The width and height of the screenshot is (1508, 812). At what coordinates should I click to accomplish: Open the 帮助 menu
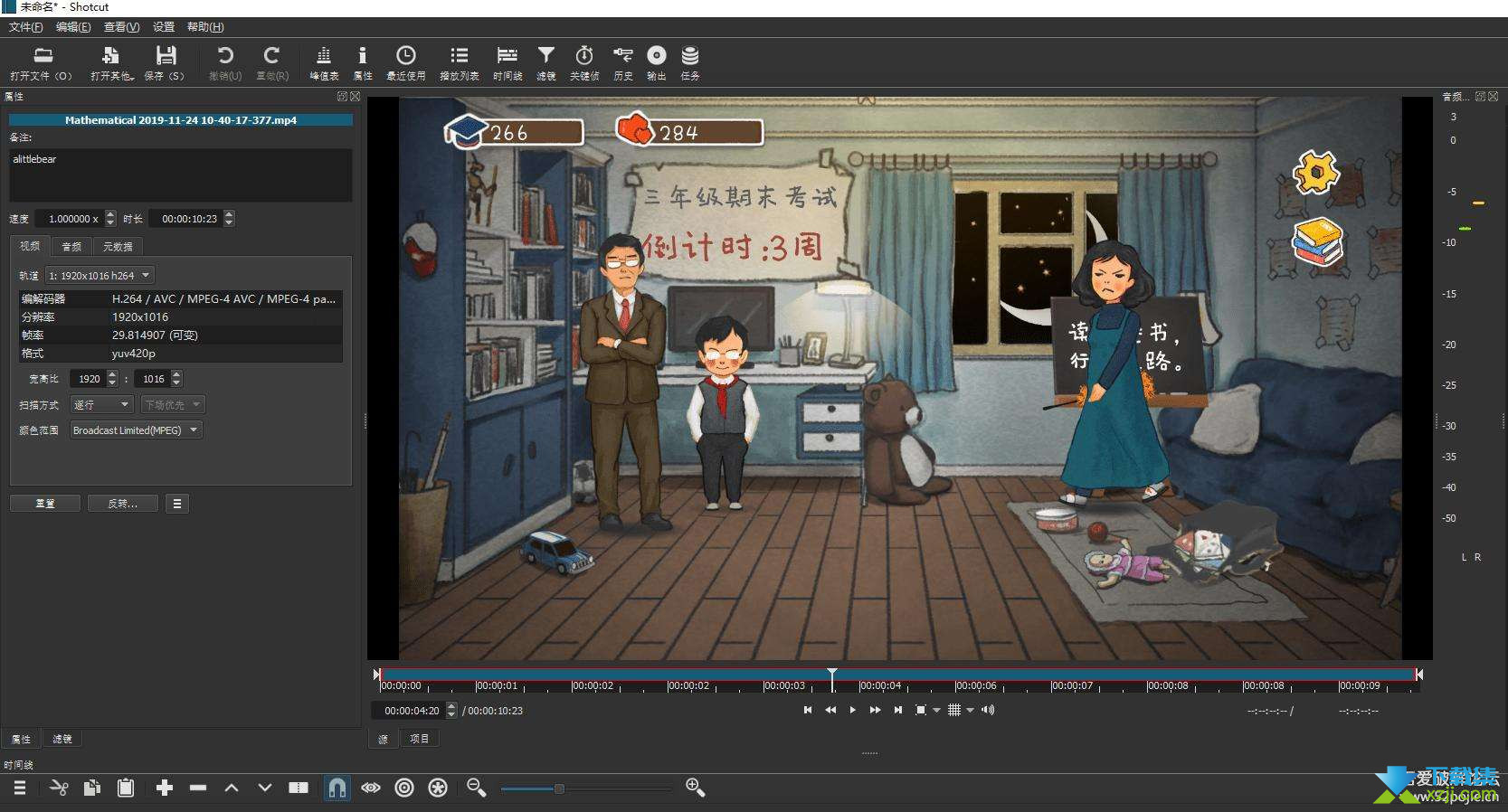click(x=205, y=27)
